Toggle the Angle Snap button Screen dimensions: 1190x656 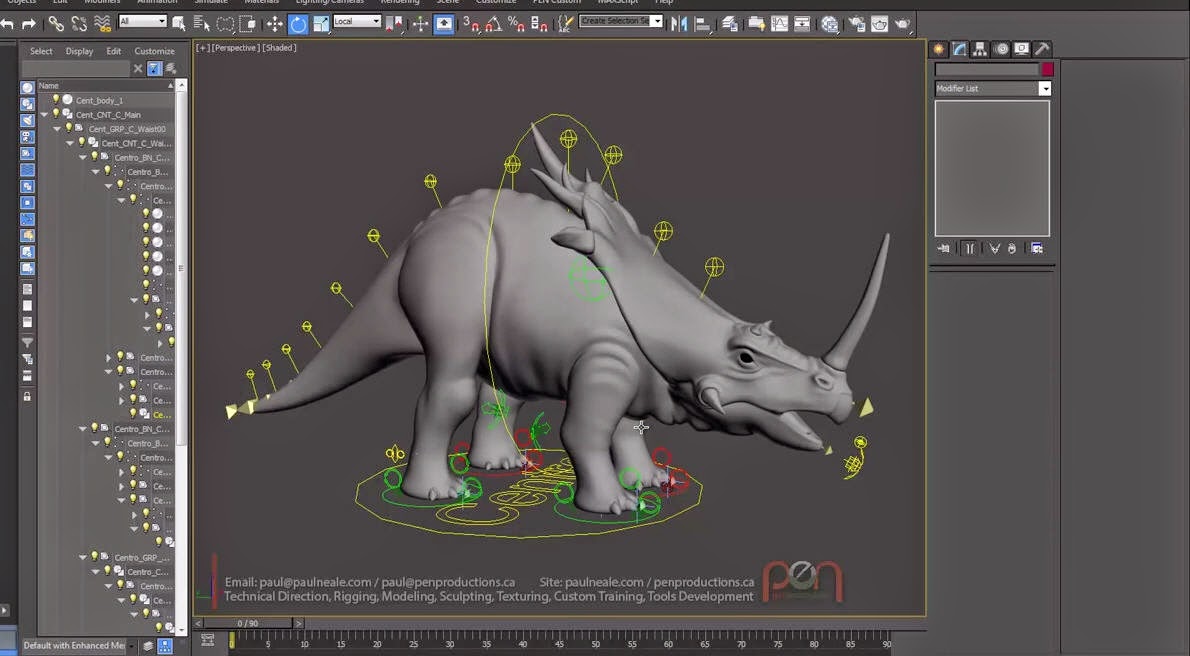[493, 24]
